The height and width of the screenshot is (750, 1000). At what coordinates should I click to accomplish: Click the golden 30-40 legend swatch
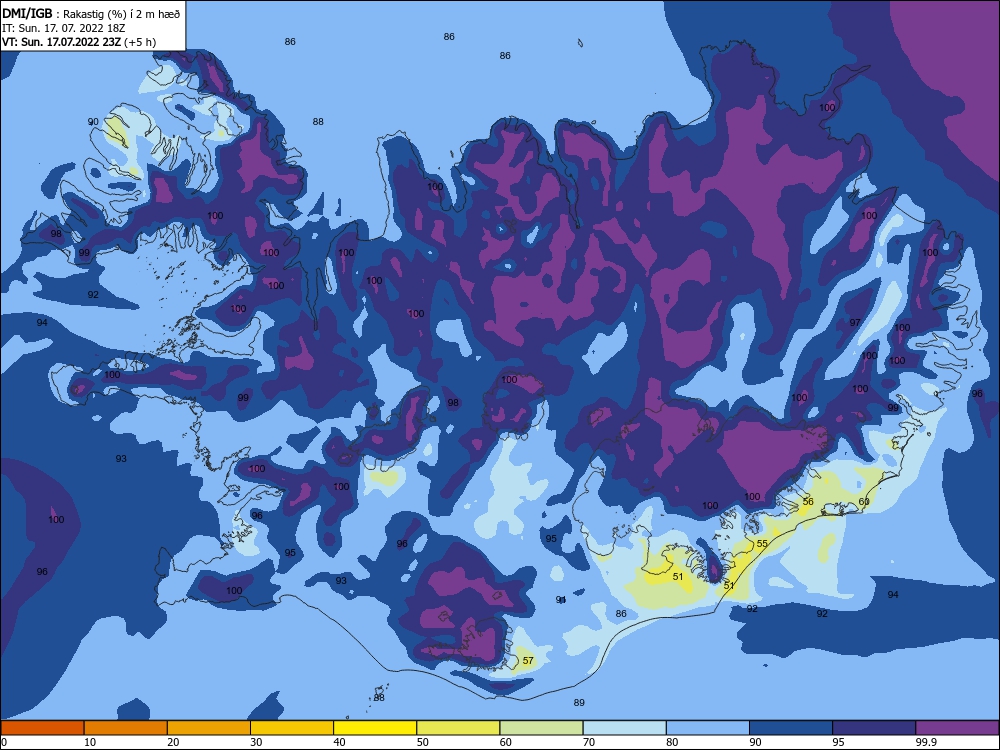click(x=292, y=728)
